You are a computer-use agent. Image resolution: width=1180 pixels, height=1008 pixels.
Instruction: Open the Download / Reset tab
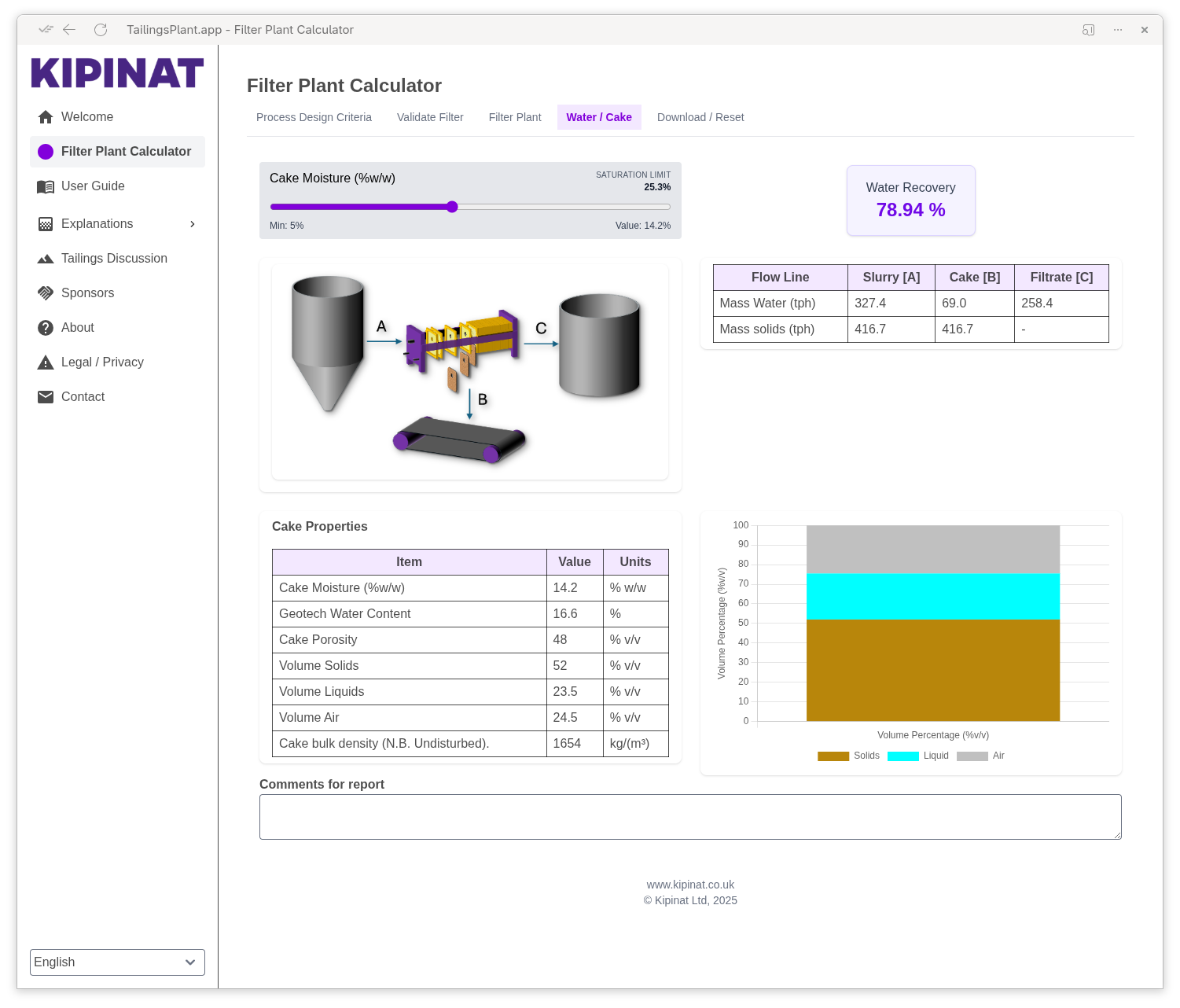[x=700, y=117]
